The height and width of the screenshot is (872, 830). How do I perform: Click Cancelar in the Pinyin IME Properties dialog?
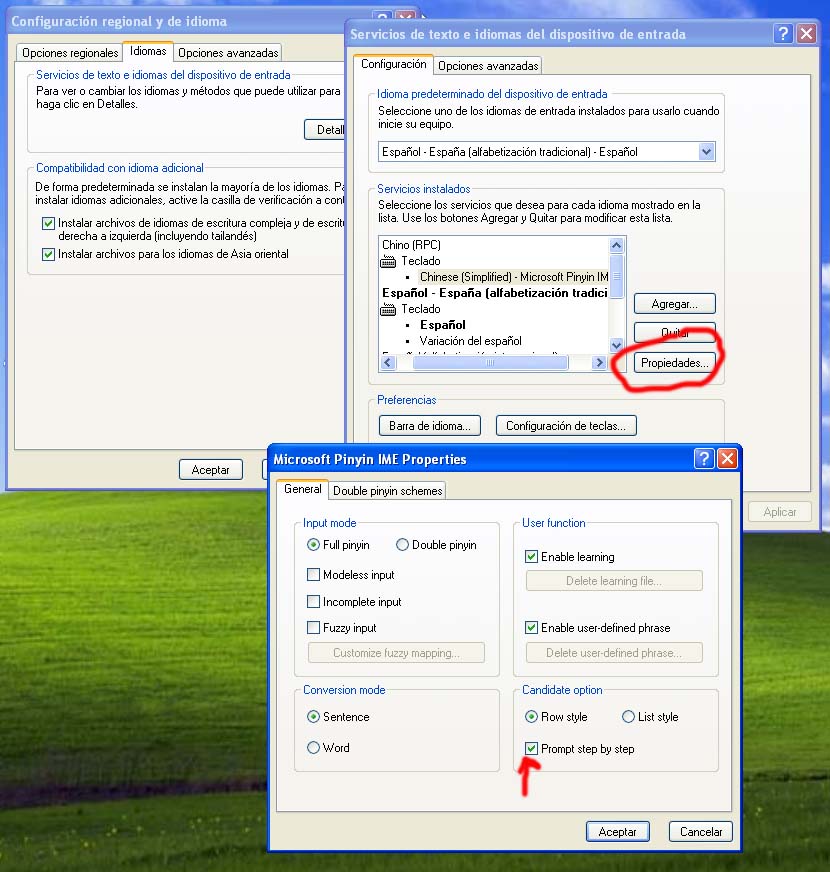pyautogui.click(x=701, y=831)
